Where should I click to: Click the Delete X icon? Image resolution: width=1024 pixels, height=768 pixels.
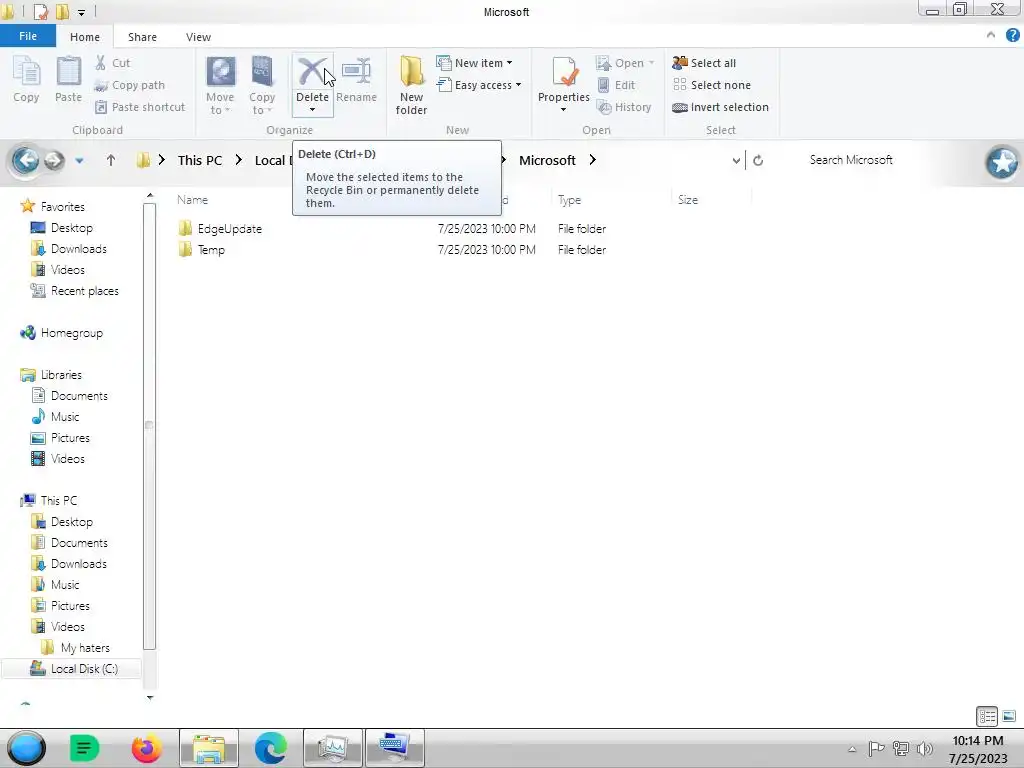click(x=312, y=71)
